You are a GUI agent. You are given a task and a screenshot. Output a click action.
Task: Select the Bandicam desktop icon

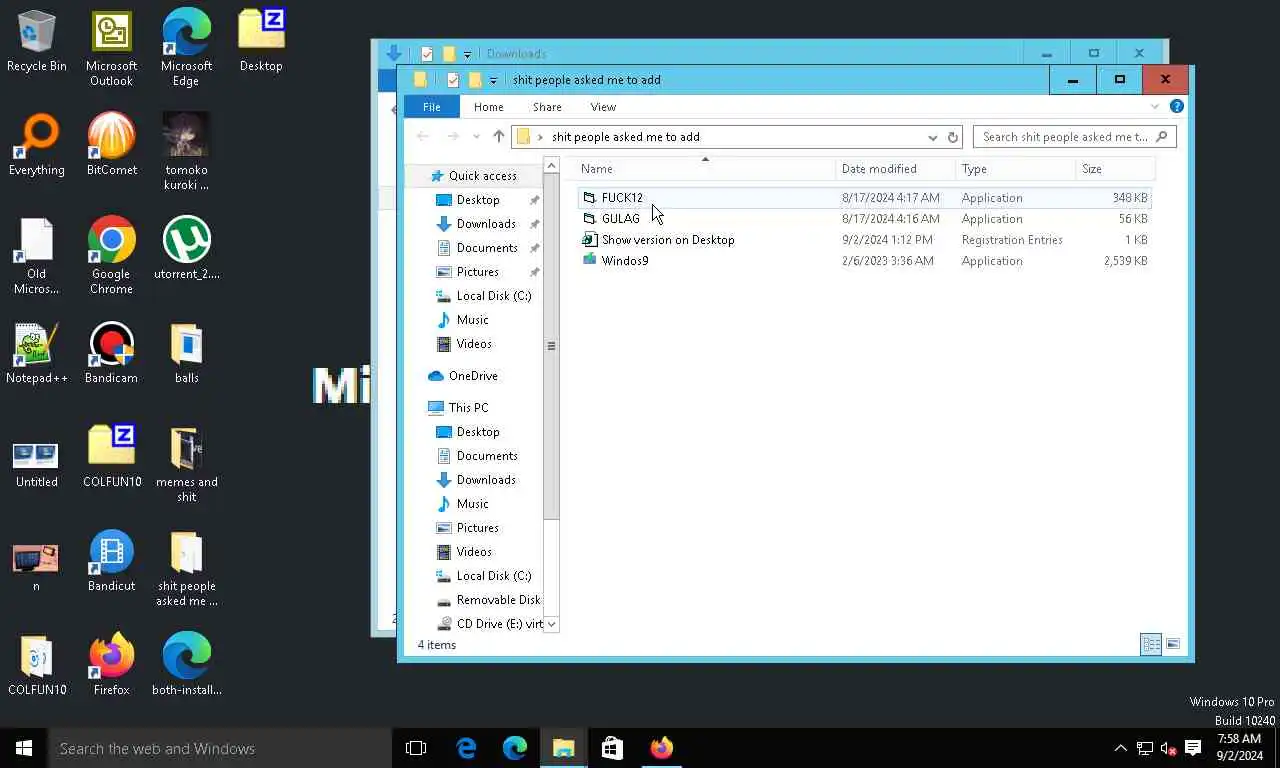111,354
